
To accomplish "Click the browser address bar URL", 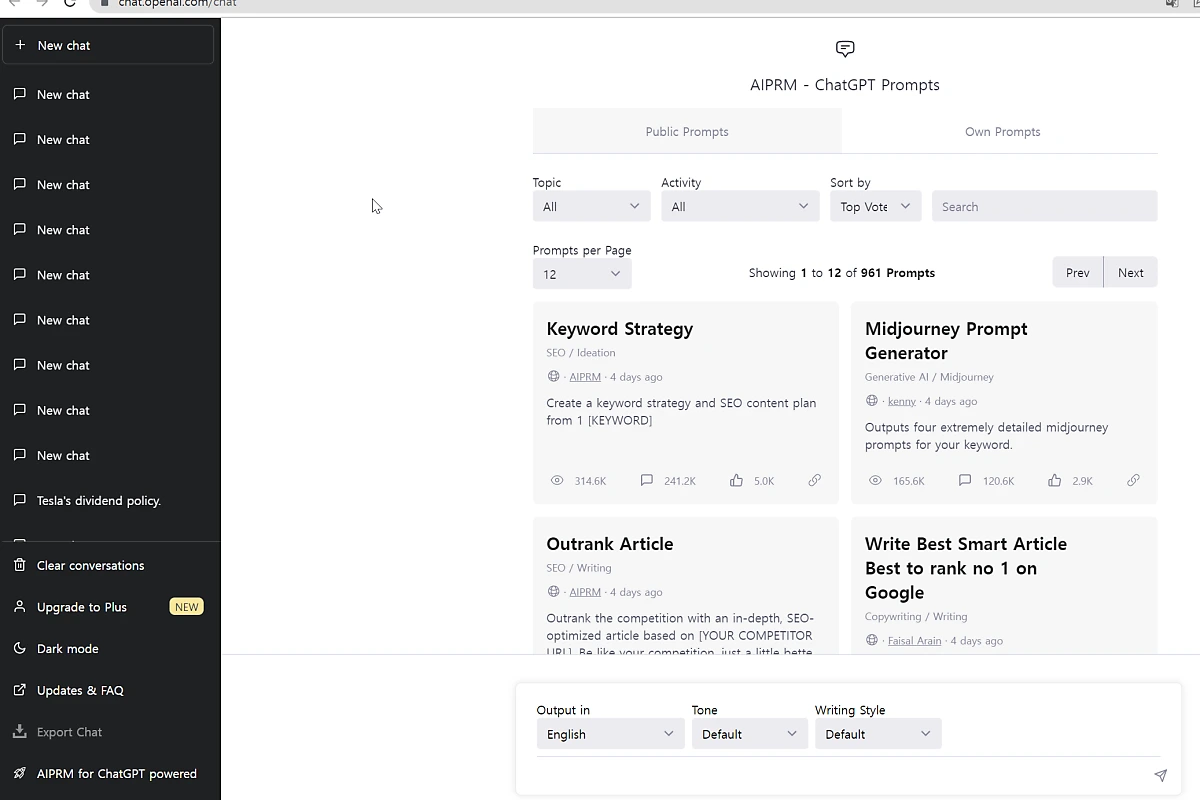I will [x=177, y=3].
